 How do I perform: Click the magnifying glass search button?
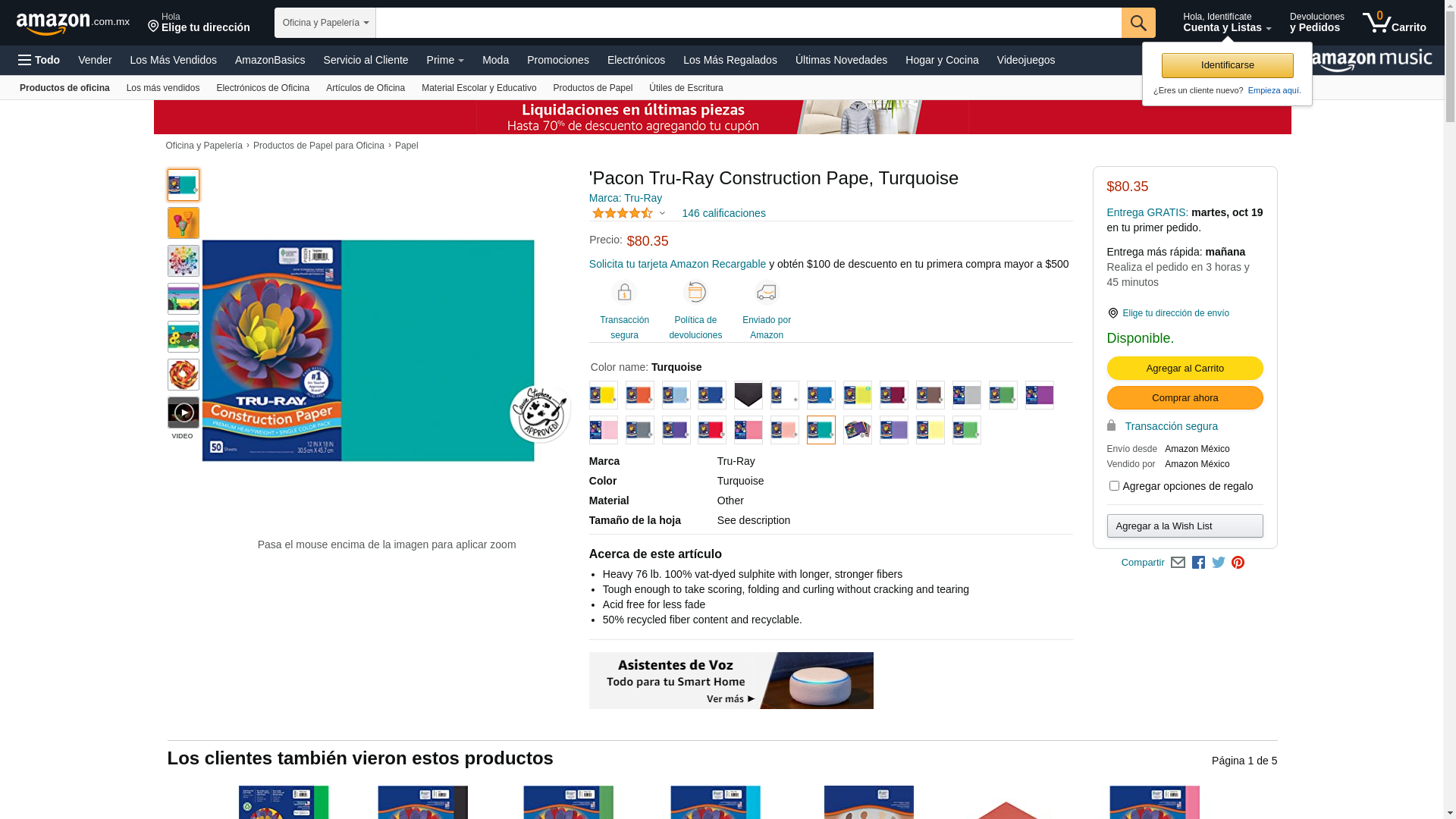tap(1137, 23)
